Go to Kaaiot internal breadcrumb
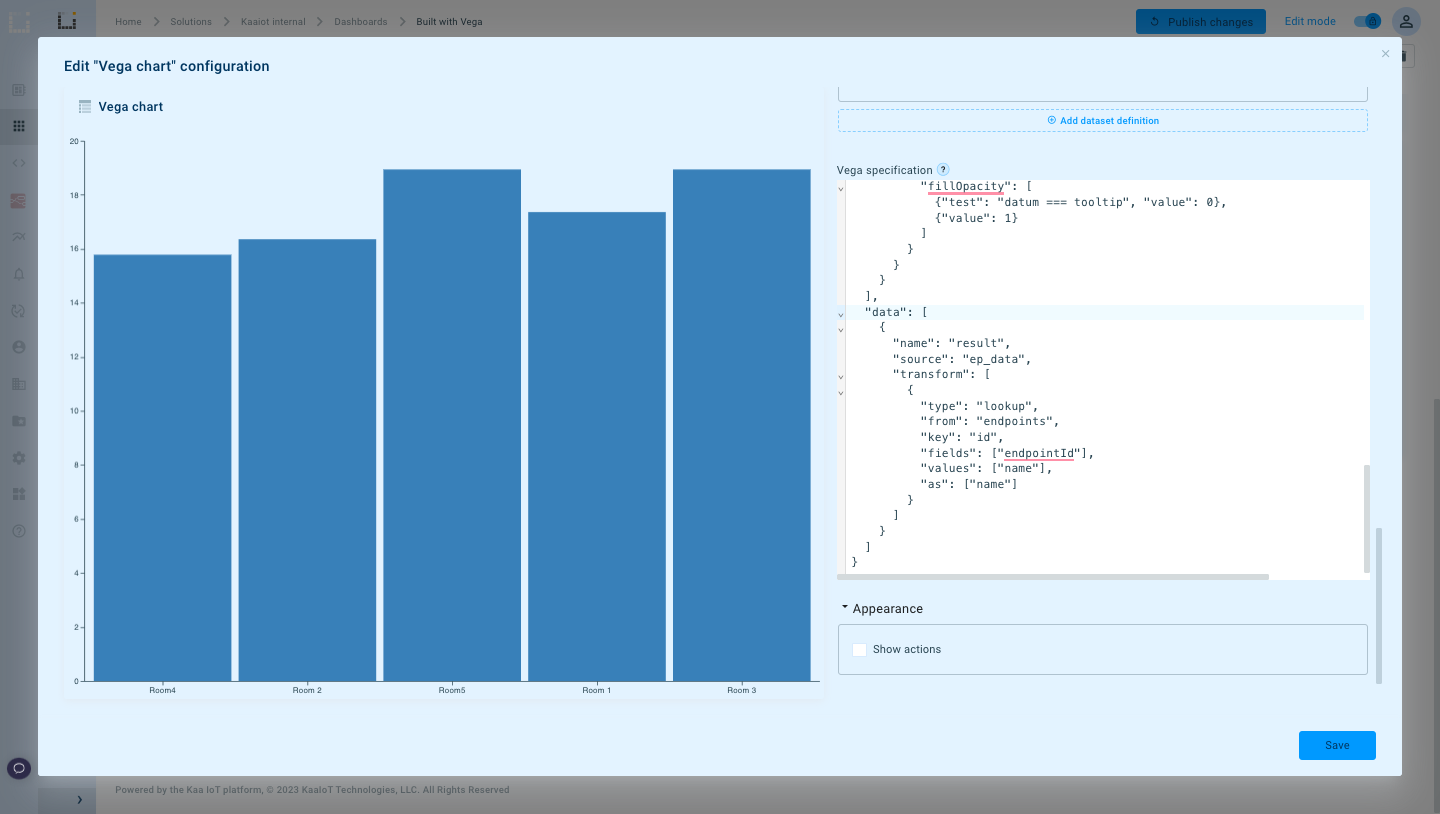 (x=273, y=21)
